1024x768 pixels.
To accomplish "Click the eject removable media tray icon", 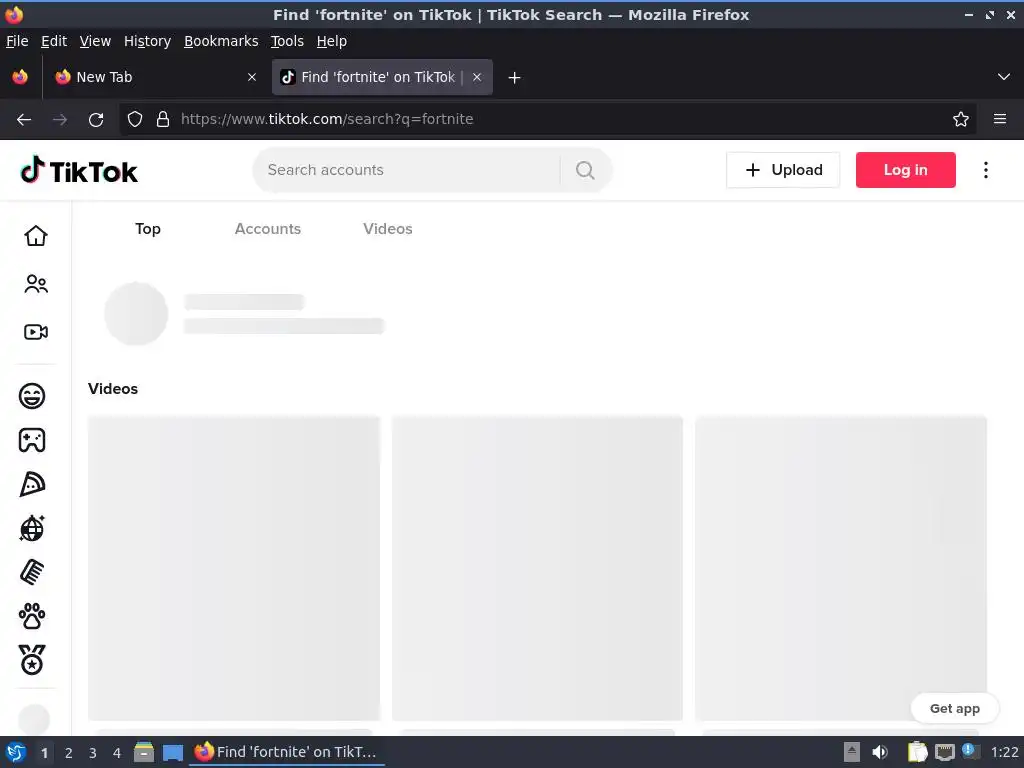I will 852,752.
